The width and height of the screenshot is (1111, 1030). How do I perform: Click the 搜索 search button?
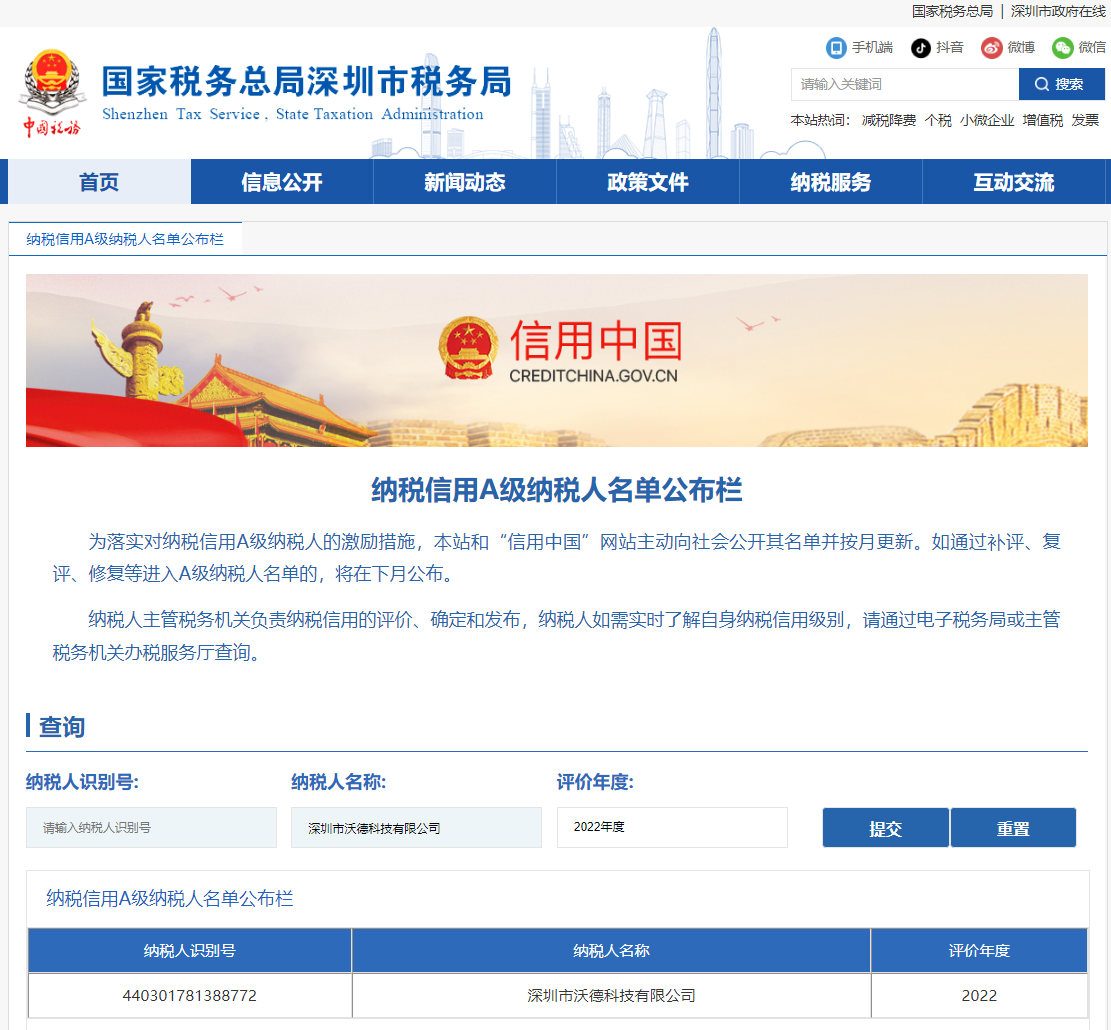(1061, 84)
